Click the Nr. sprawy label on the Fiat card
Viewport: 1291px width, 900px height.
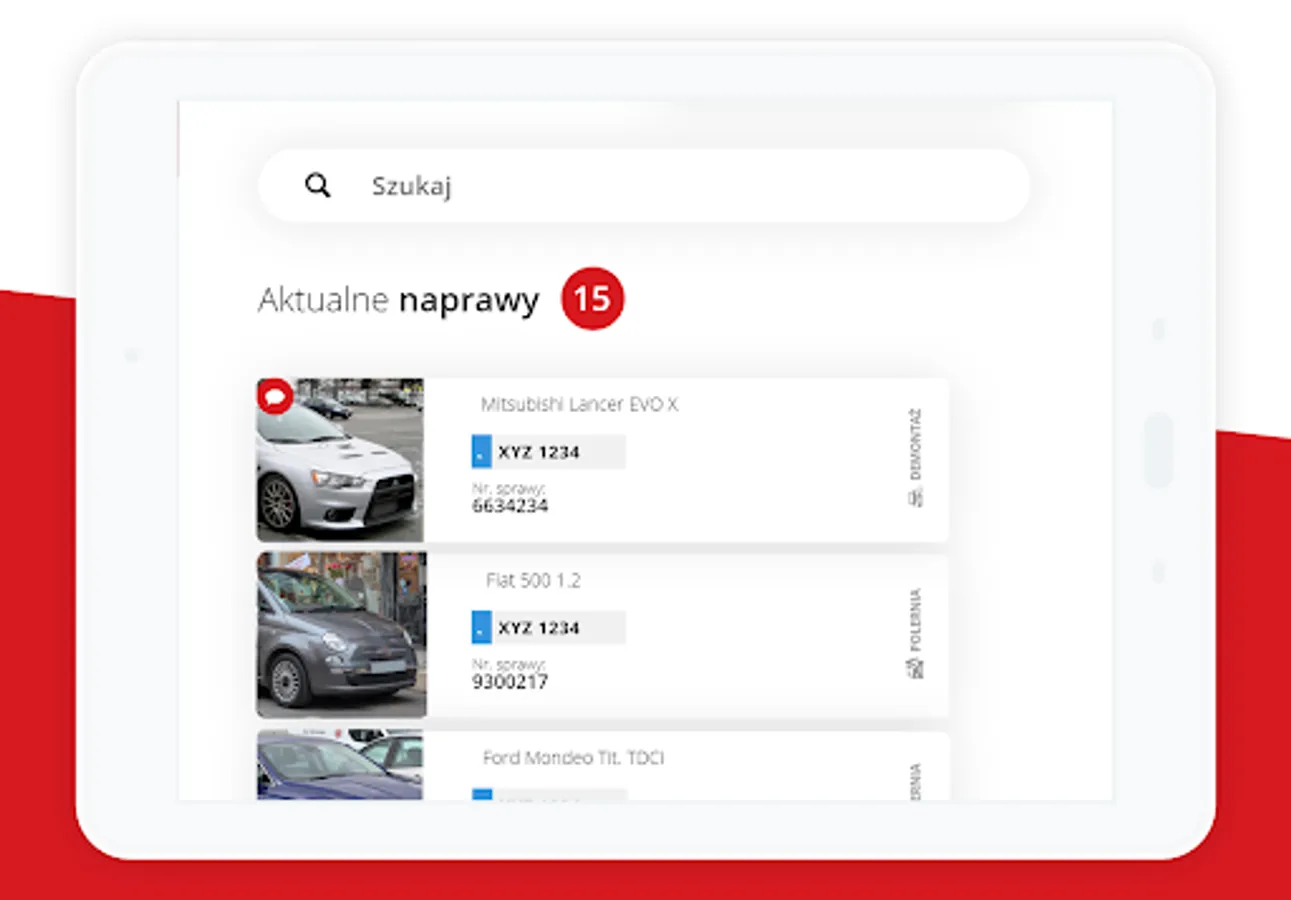[508, 664]
